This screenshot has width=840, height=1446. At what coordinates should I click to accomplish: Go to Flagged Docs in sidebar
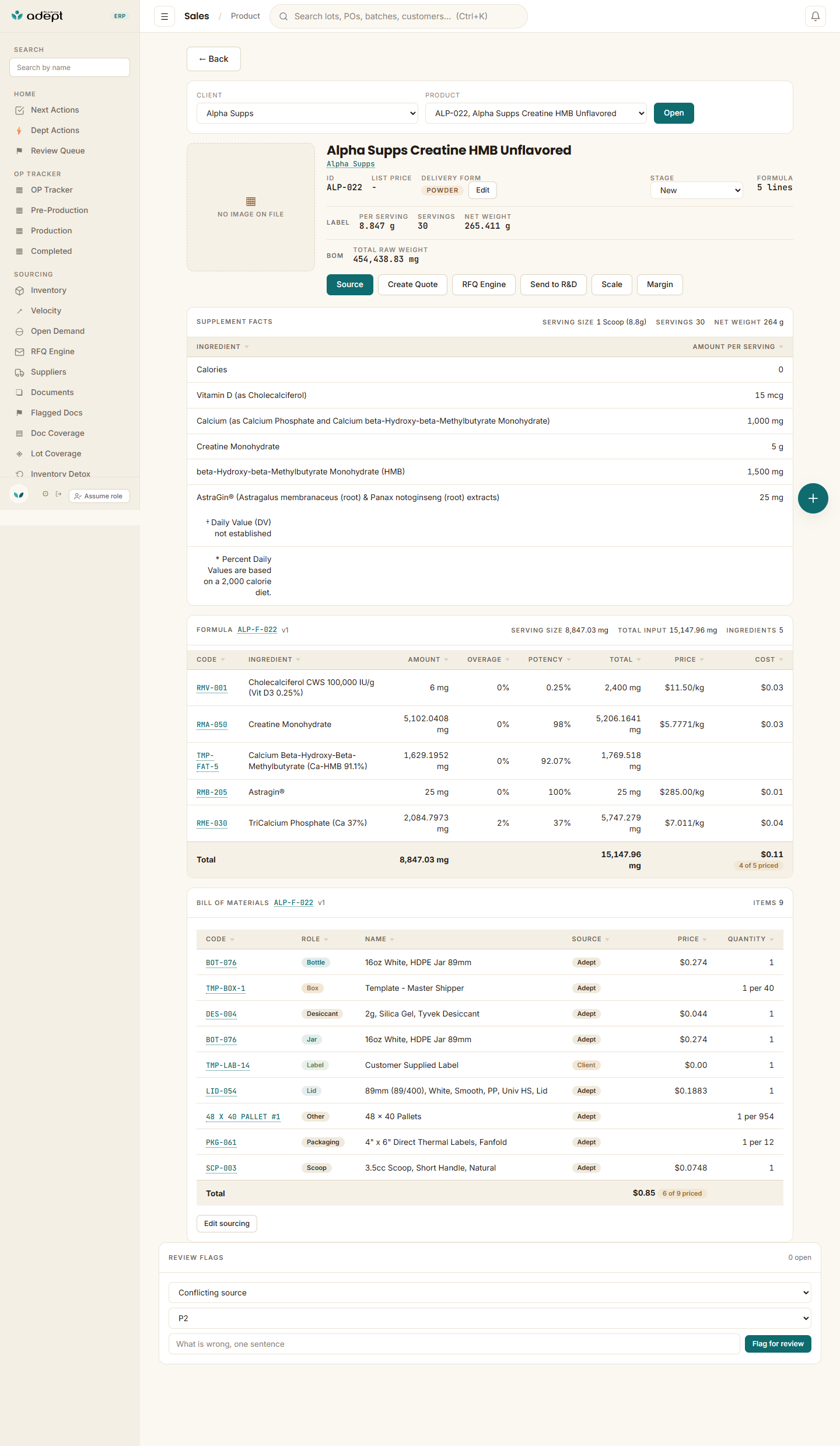(x=57, y=413)
